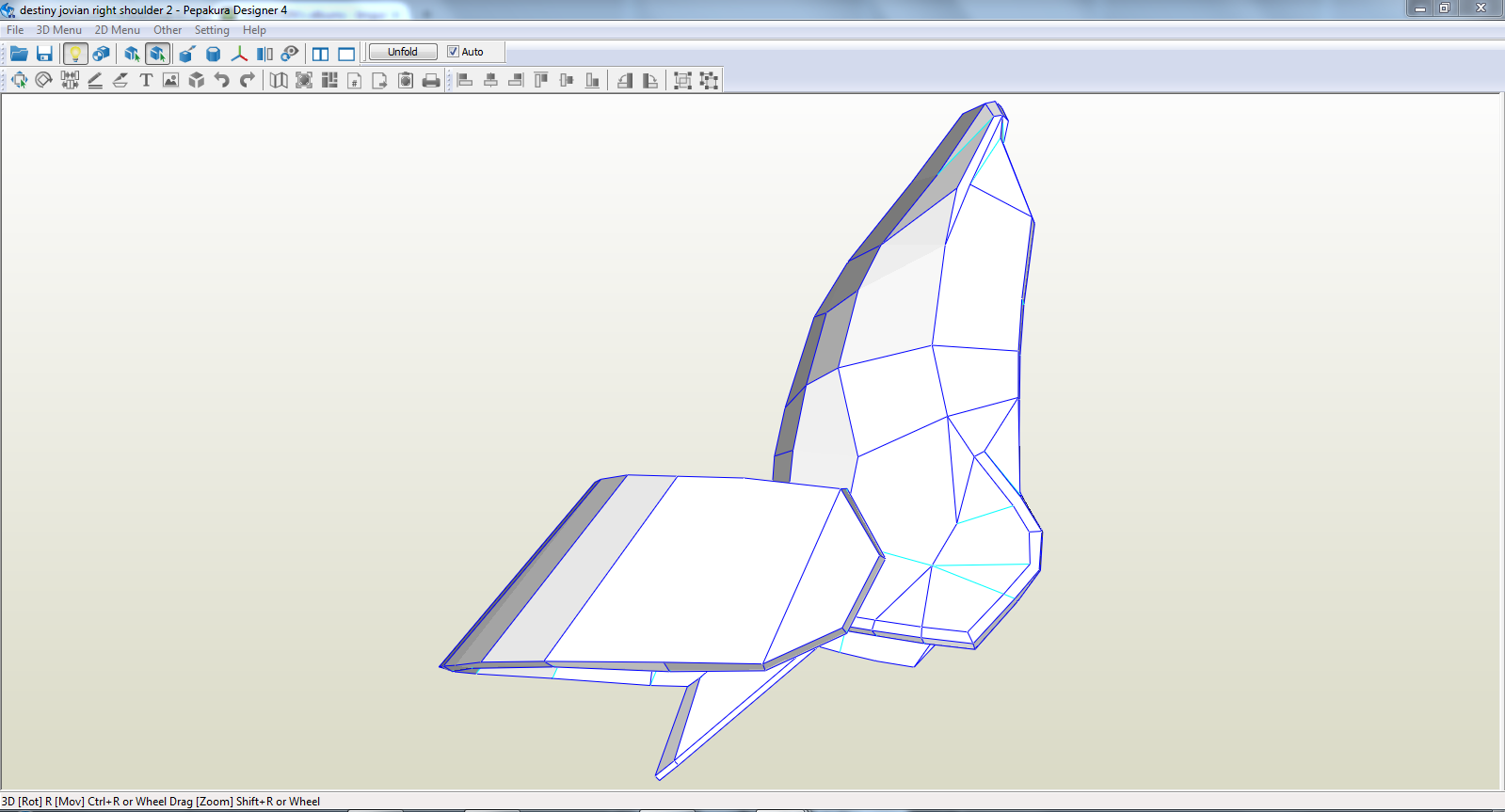Switch to split two-pane window layout

point(321,54)
